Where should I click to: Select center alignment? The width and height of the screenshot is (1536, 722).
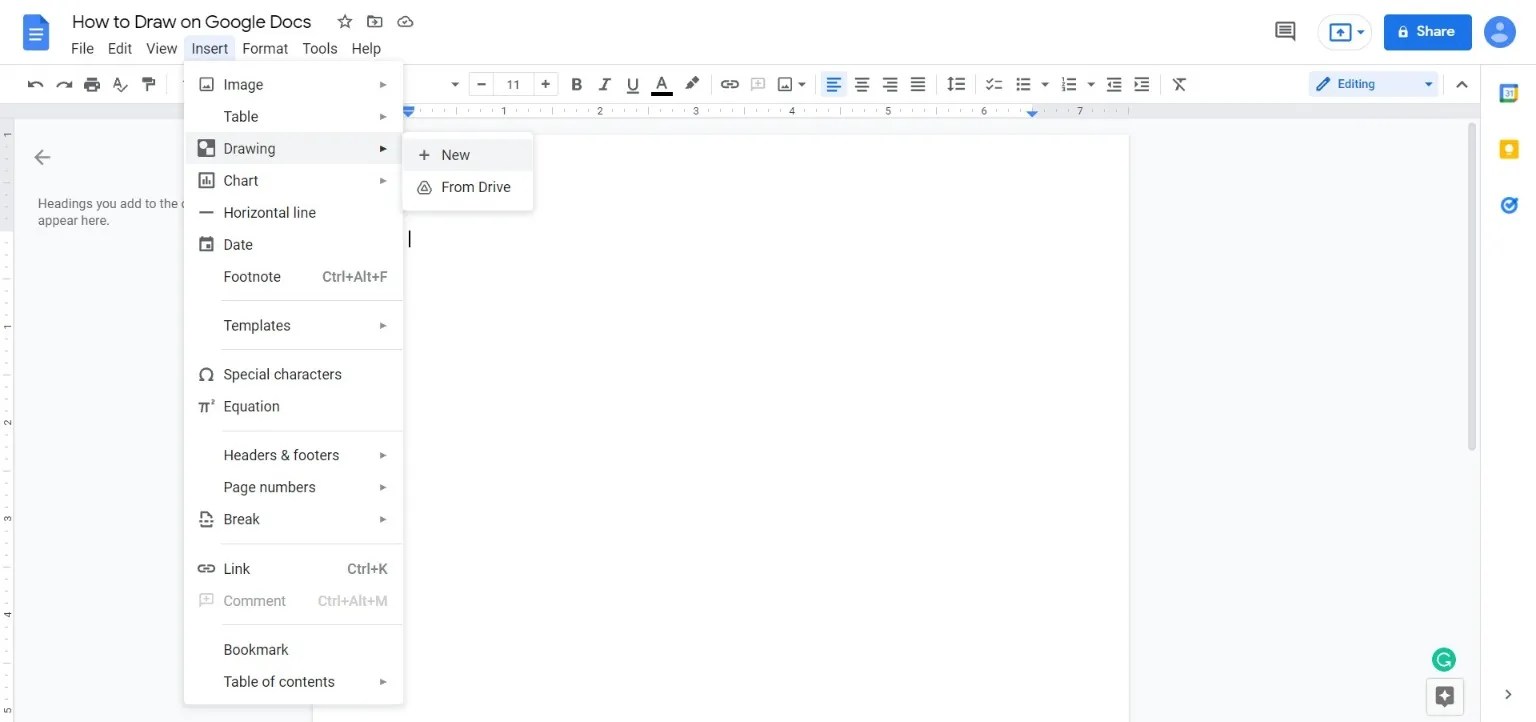tap(862, 84)
